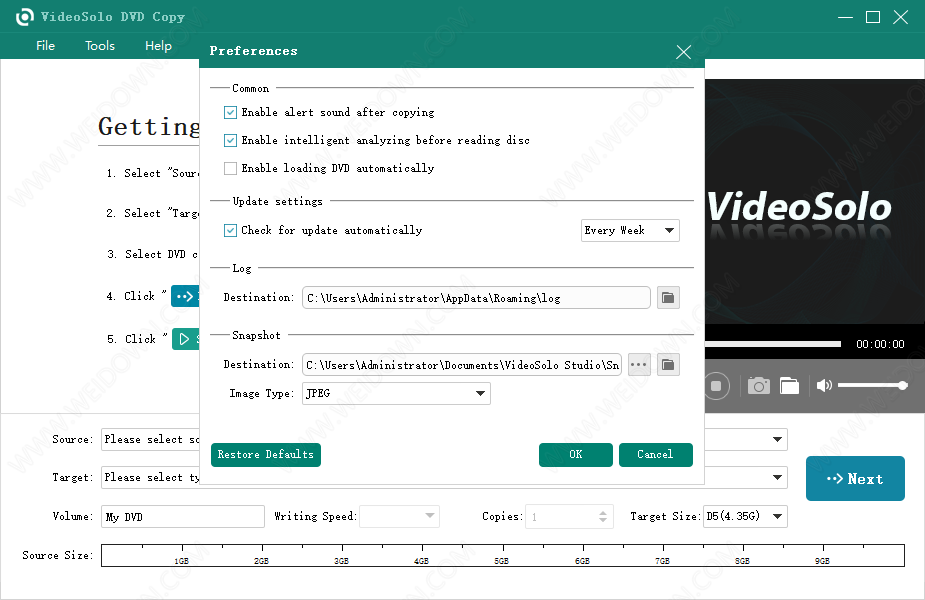Expand the Target dropdown arrow
The image size is (925, 600).
[778, 477]
